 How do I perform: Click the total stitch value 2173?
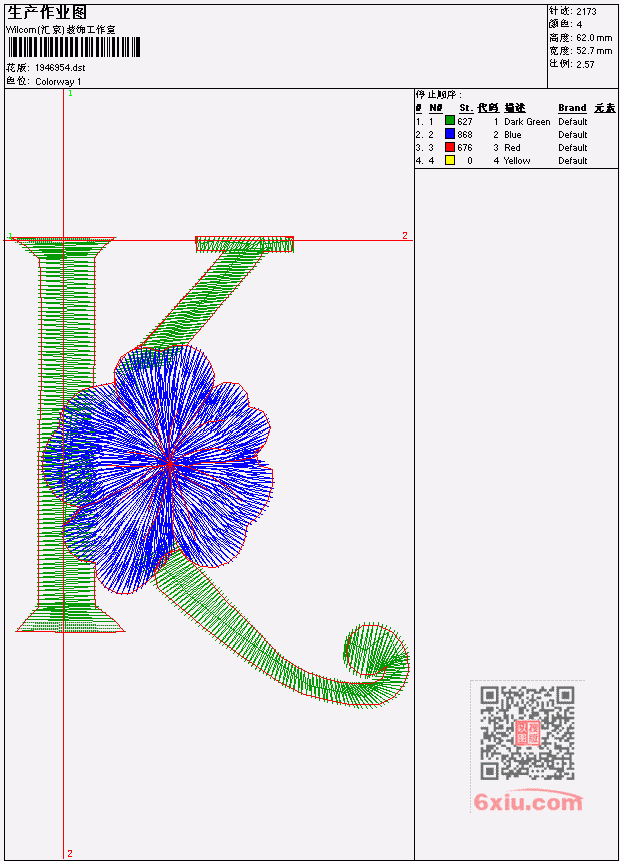[x=586, y=12]
